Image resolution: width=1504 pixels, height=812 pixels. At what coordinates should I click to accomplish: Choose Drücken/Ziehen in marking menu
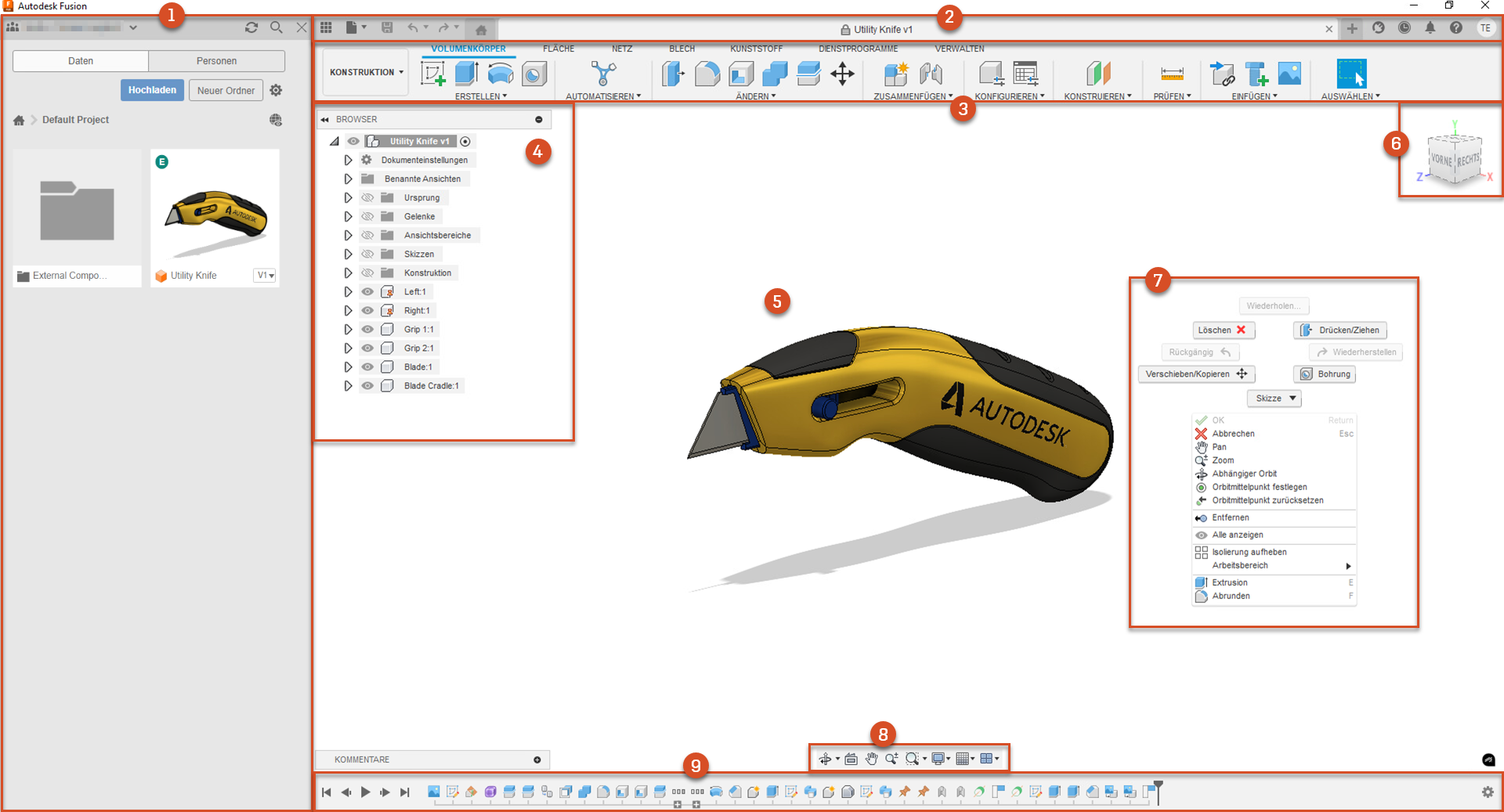click(1340, 330)
